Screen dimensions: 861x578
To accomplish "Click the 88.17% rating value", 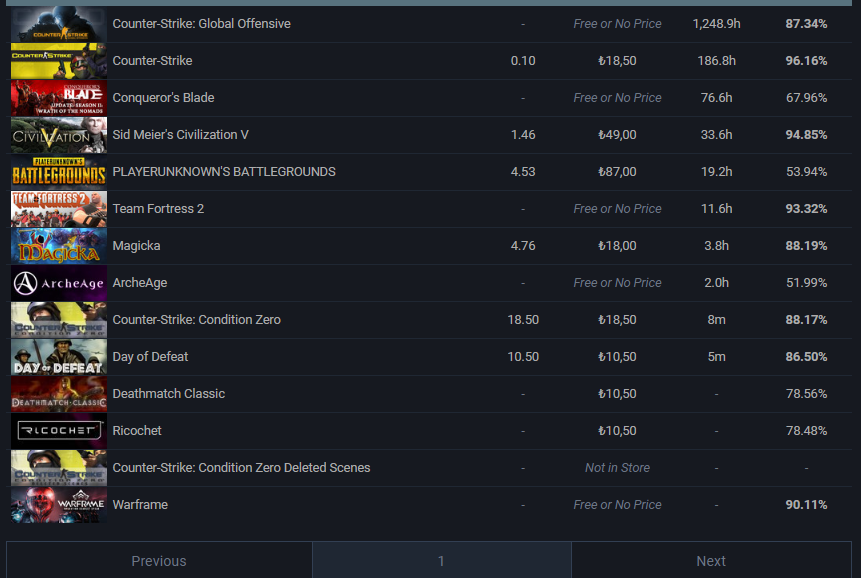I will (x=806, y=319).
